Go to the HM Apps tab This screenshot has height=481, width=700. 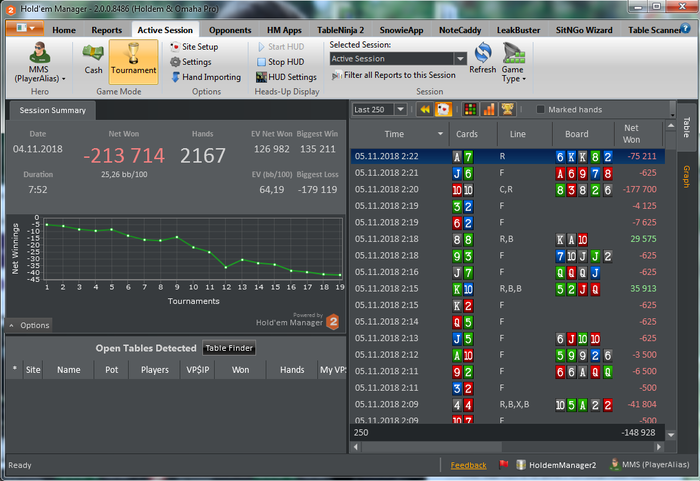(x=284, y=30)
